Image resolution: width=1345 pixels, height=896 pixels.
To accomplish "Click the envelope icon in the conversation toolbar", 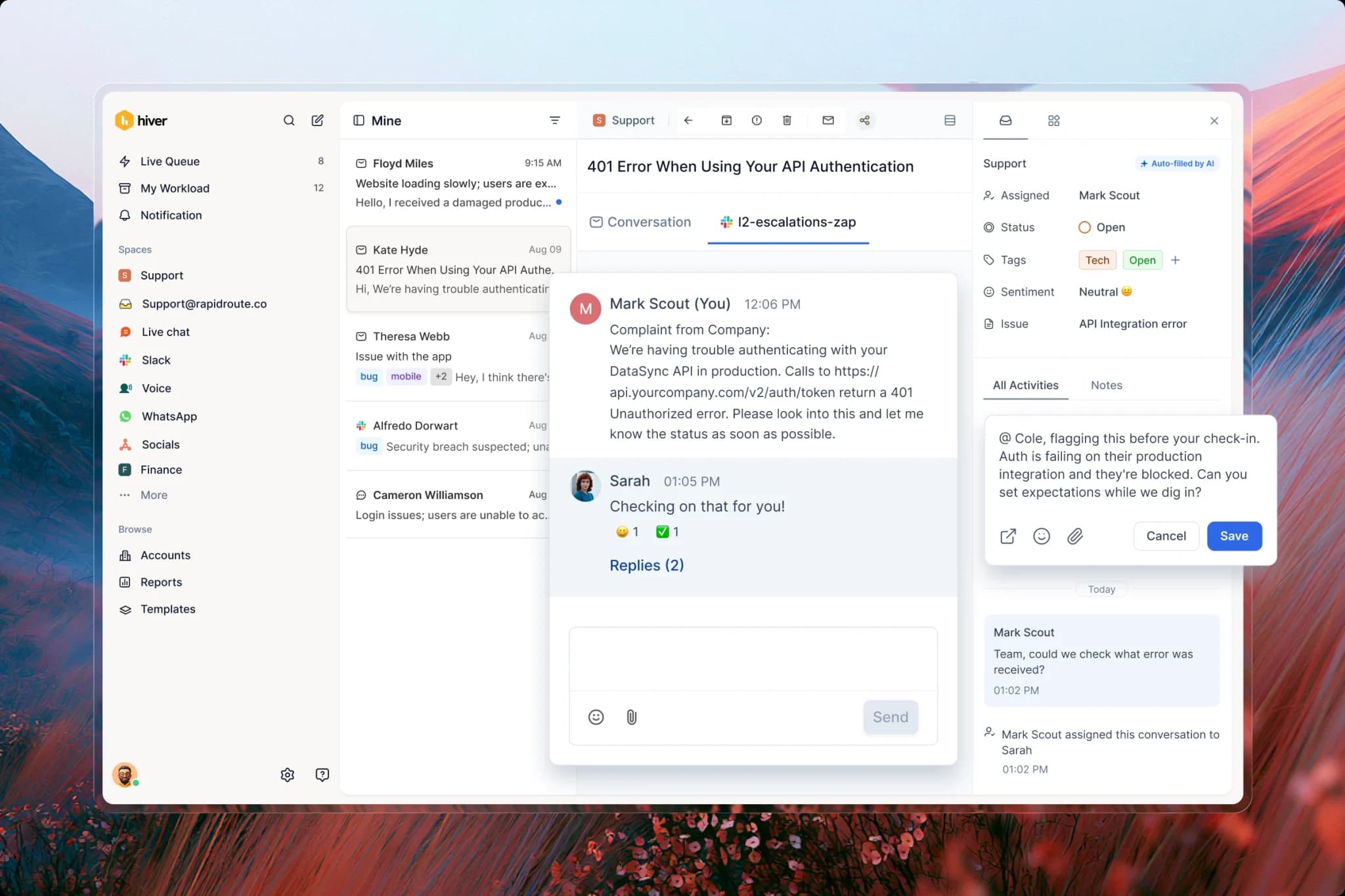I will (x=828, y=120).
